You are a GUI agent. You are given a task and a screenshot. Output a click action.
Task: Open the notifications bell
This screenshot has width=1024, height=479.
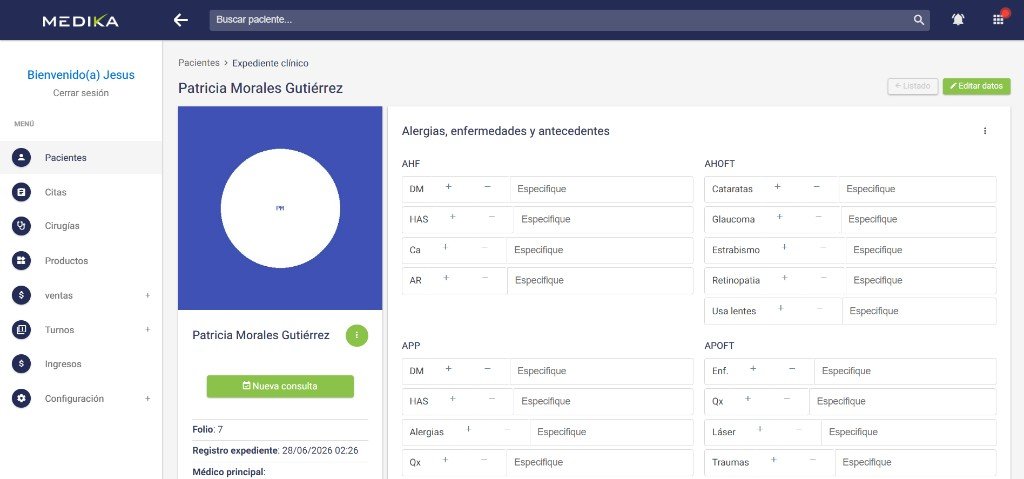(x=958, y=20)
